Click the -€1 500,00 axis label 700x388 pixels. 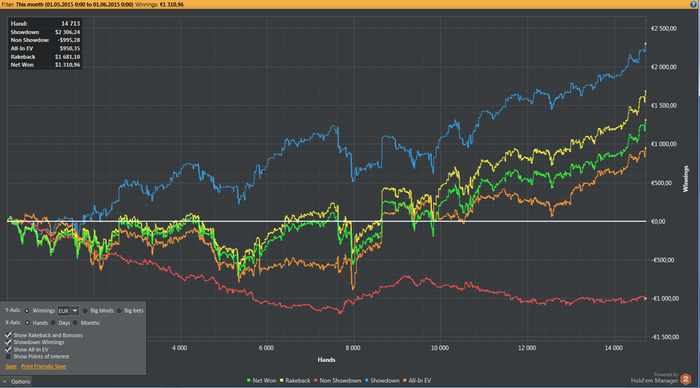(665, 337)
